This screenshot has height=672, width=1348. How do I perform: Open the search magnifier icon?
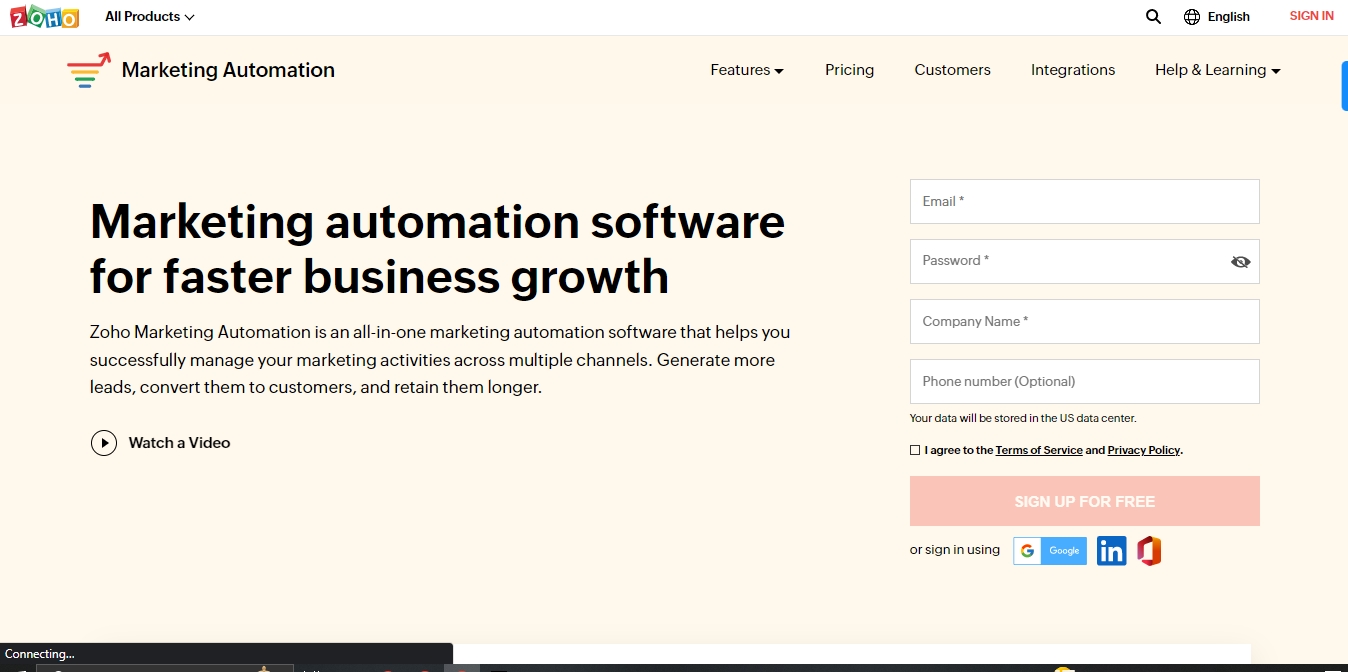1153,16
